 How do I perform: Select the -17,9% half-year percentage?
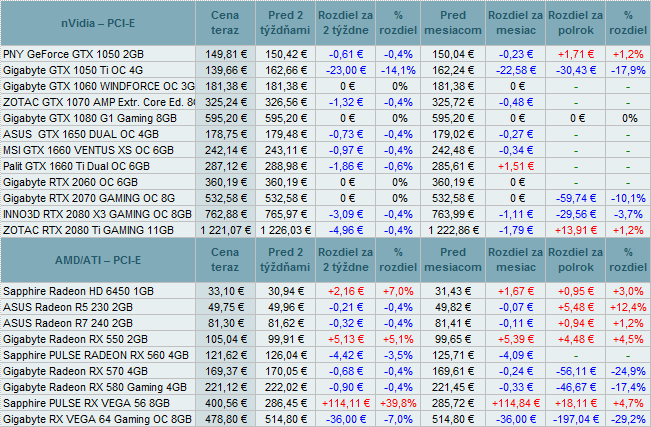coord(628,70)
